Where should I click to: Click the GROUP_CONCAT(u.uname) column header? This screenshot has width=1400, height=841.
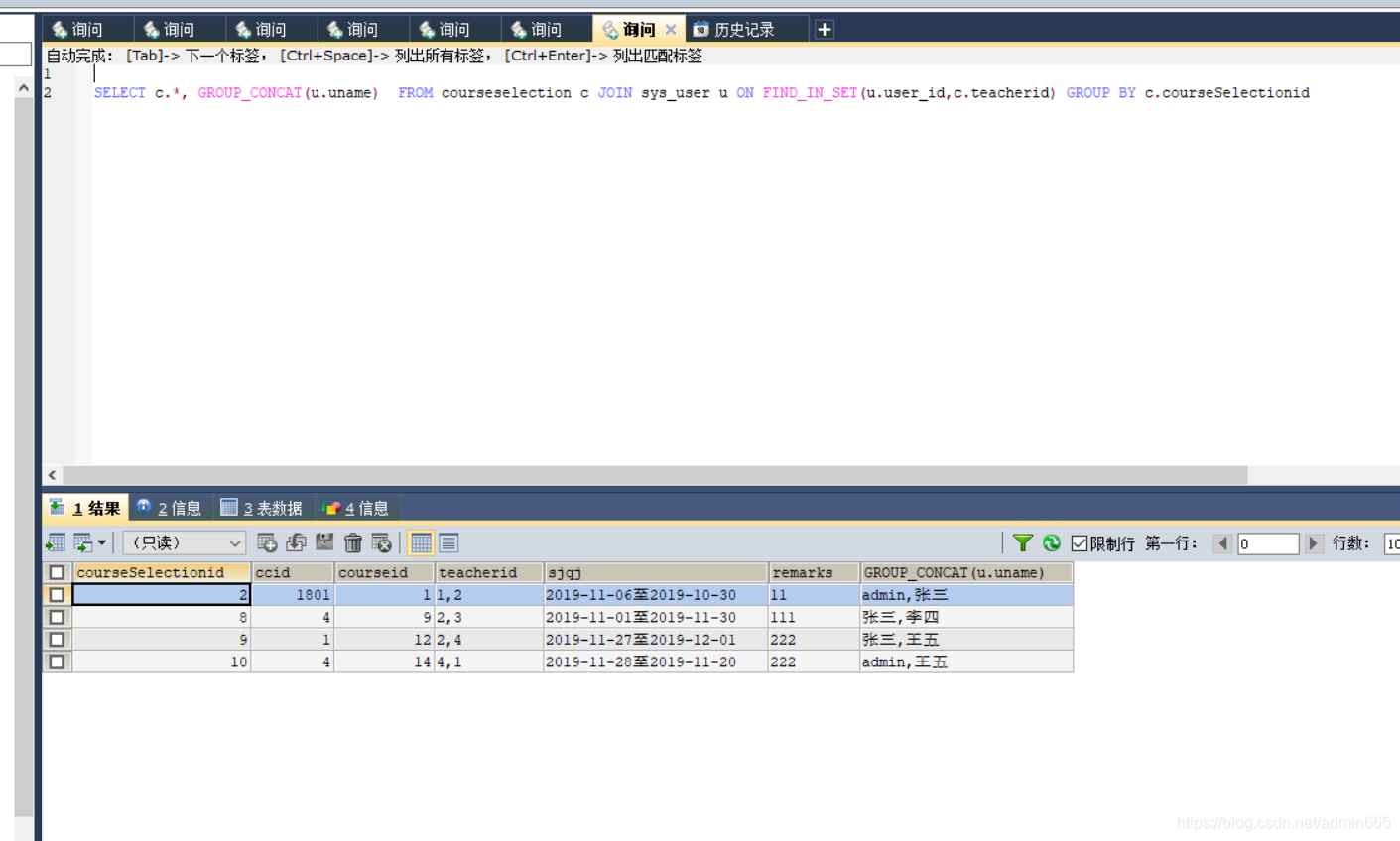click(966, 572)
